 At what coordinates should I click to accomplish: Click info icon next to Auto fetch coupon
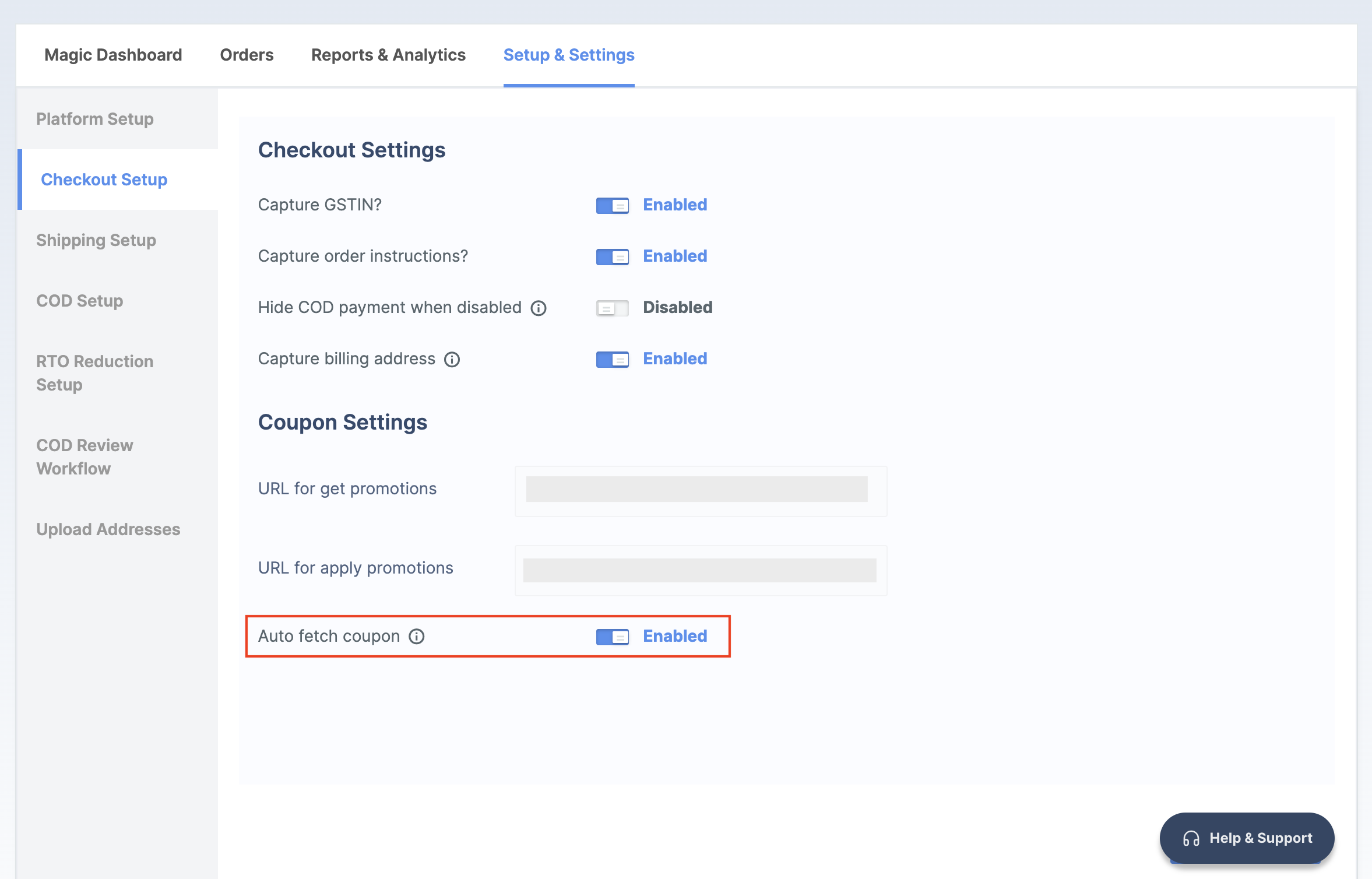pyautogui.click(x=419, y=636)
